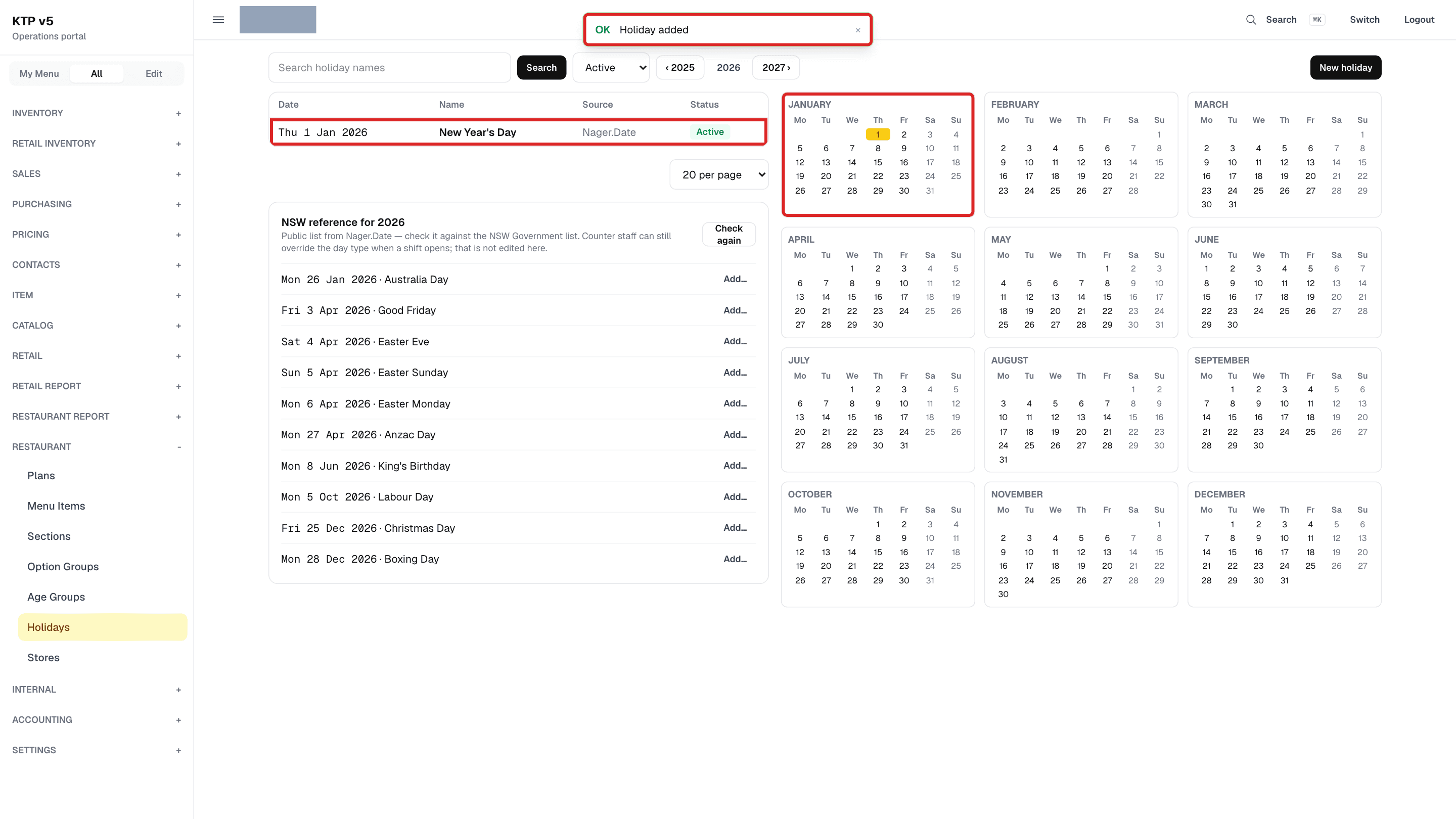Go to previous year 2025
This screenshot has height=819, width=1456.
[x=680, y=68]
